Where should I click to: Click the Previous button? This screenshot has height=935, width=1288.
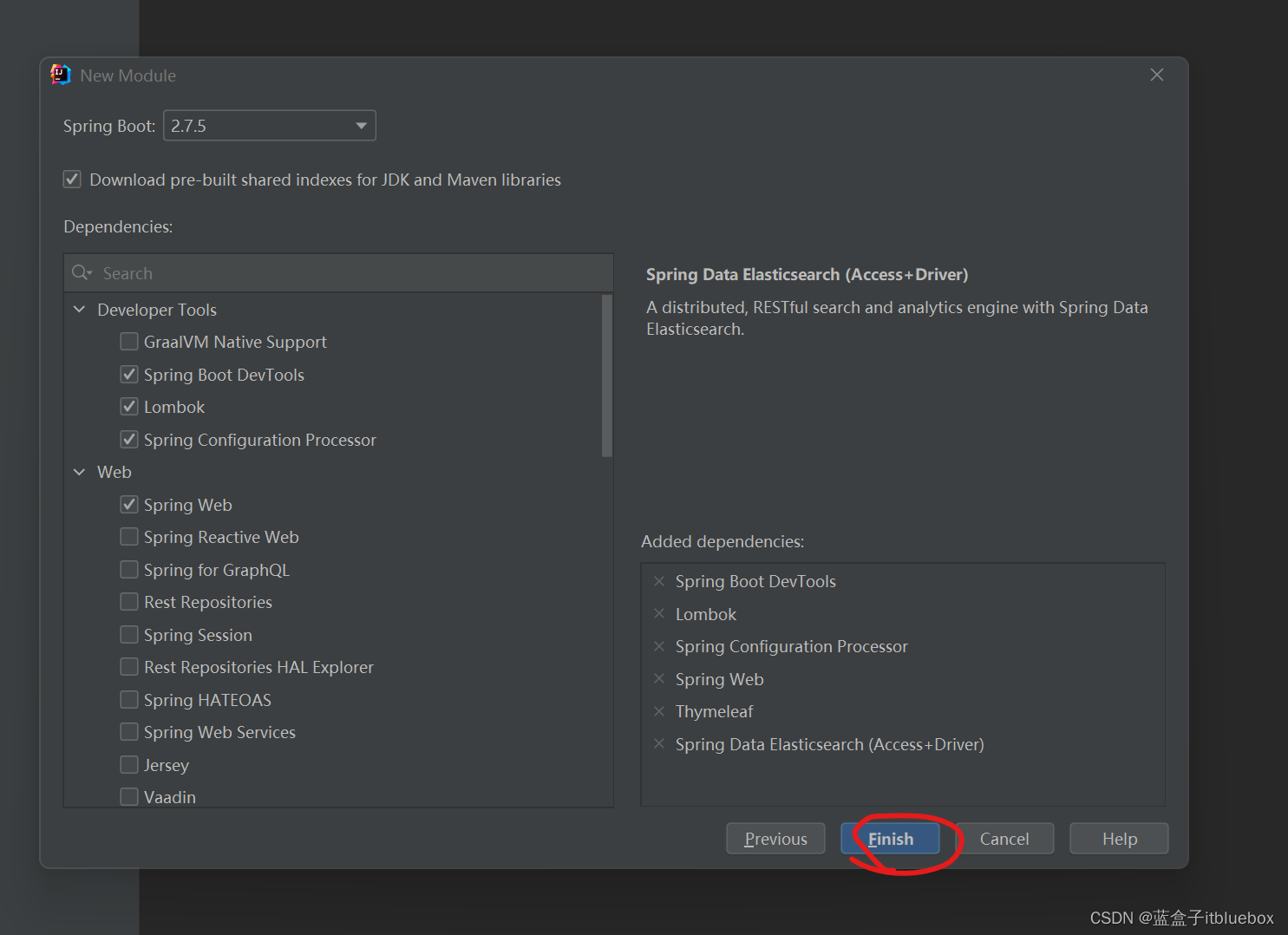click(775, 839)
